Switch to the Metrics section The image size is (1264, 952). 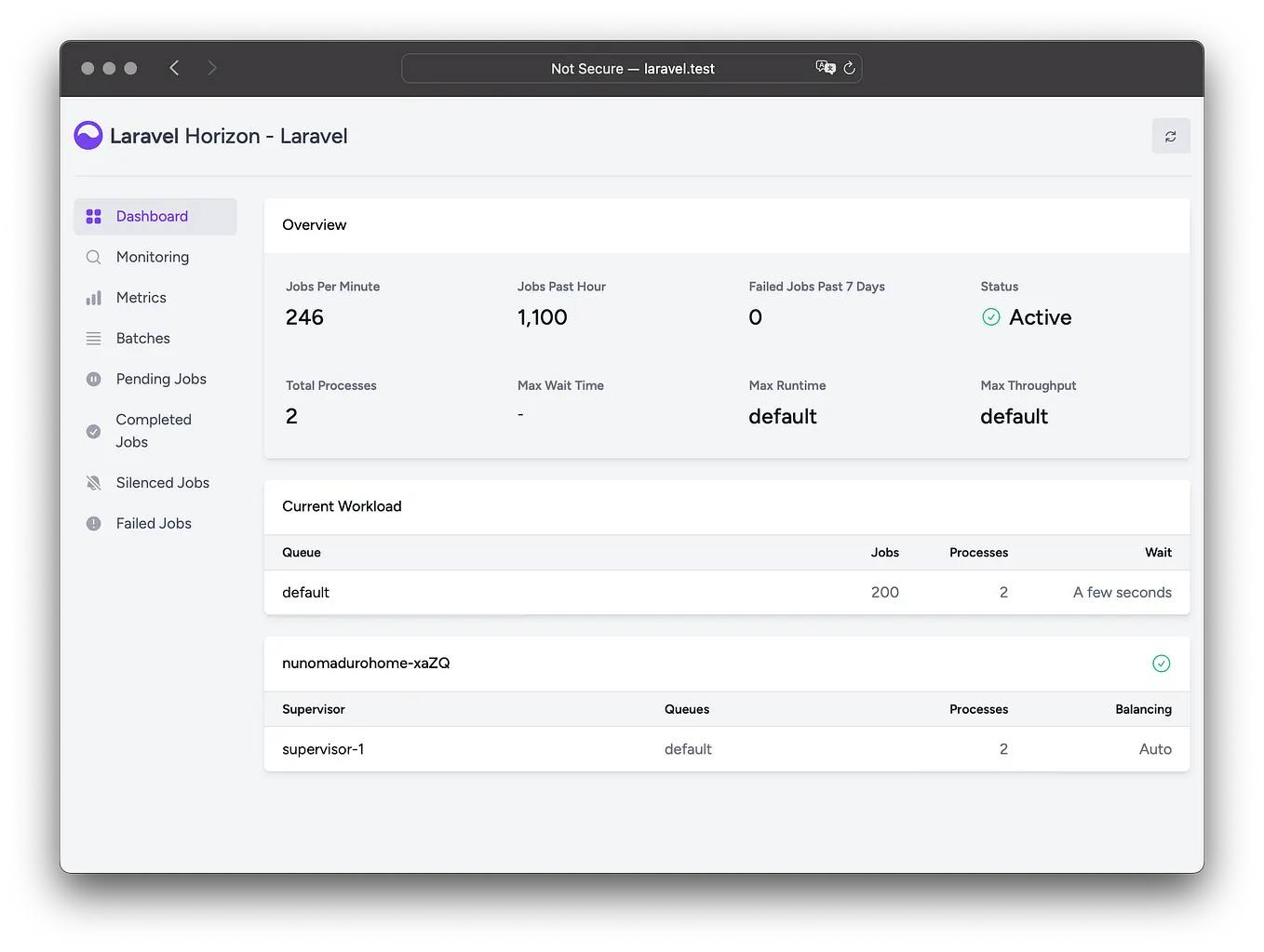pyautogui.click(x=141, y=298)
